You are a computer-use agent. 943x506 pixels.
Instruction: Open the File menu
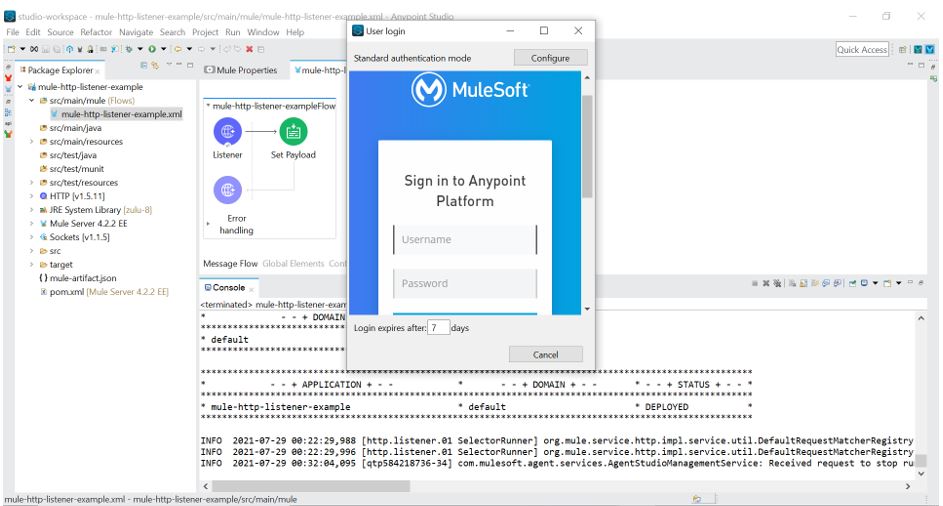pyautogui.click(x=13, y=32)
